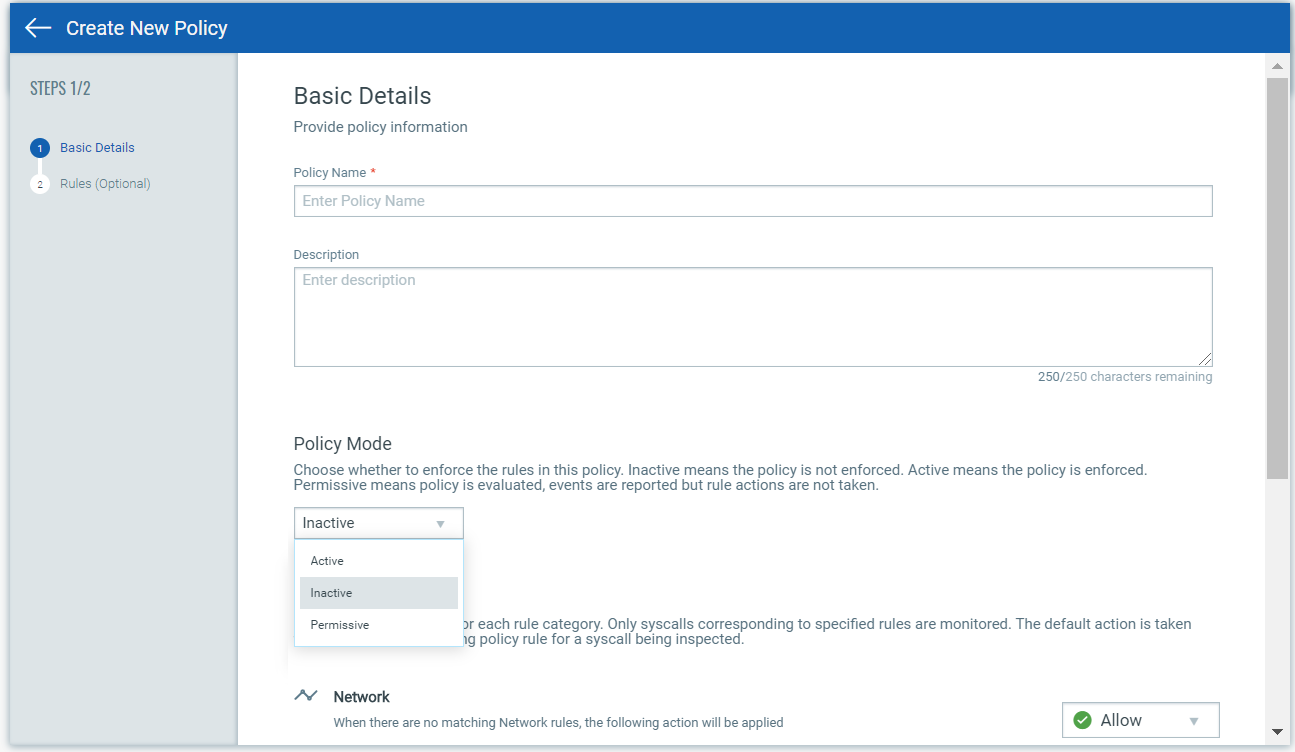The height and width of the screenshot is (752, 1295).
Task: Click the scrollbar up arrow
Action: coord(1277,66)
